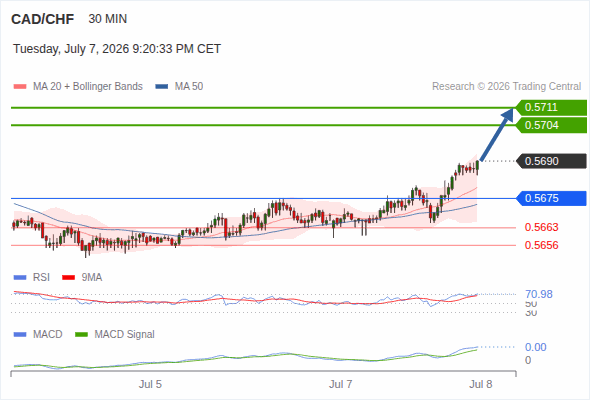Click the blue 0.5675 pivot label
The image size is (590, 400).
pos(551,198)
